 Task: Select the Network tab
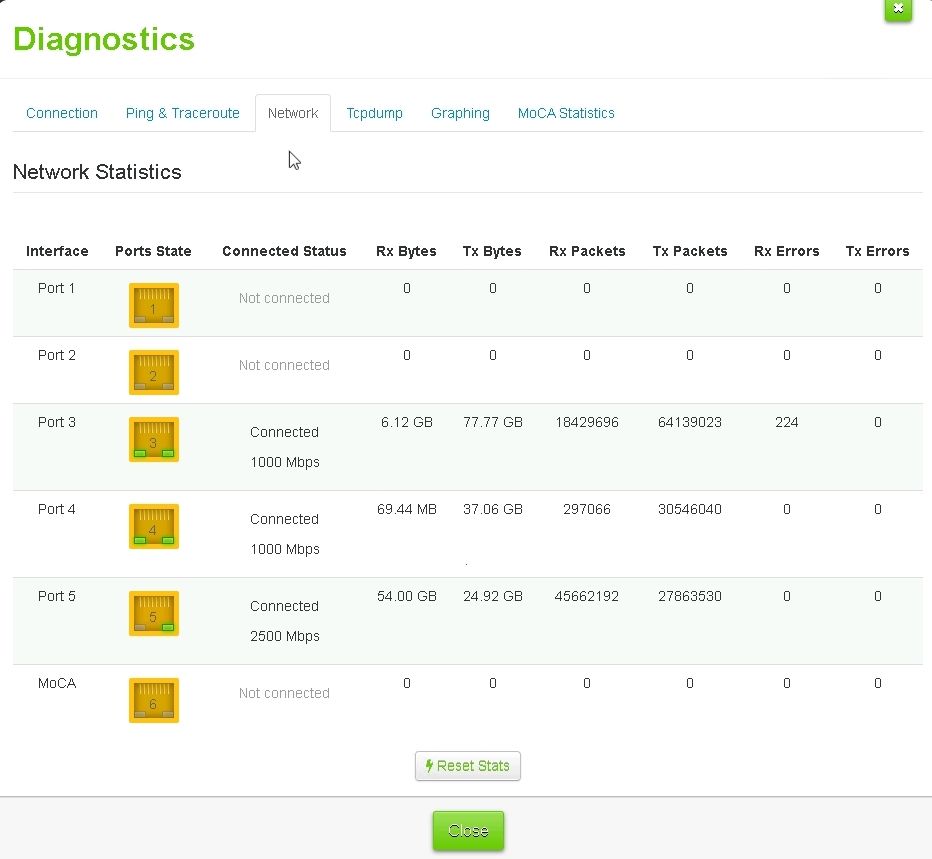(293, 113)
